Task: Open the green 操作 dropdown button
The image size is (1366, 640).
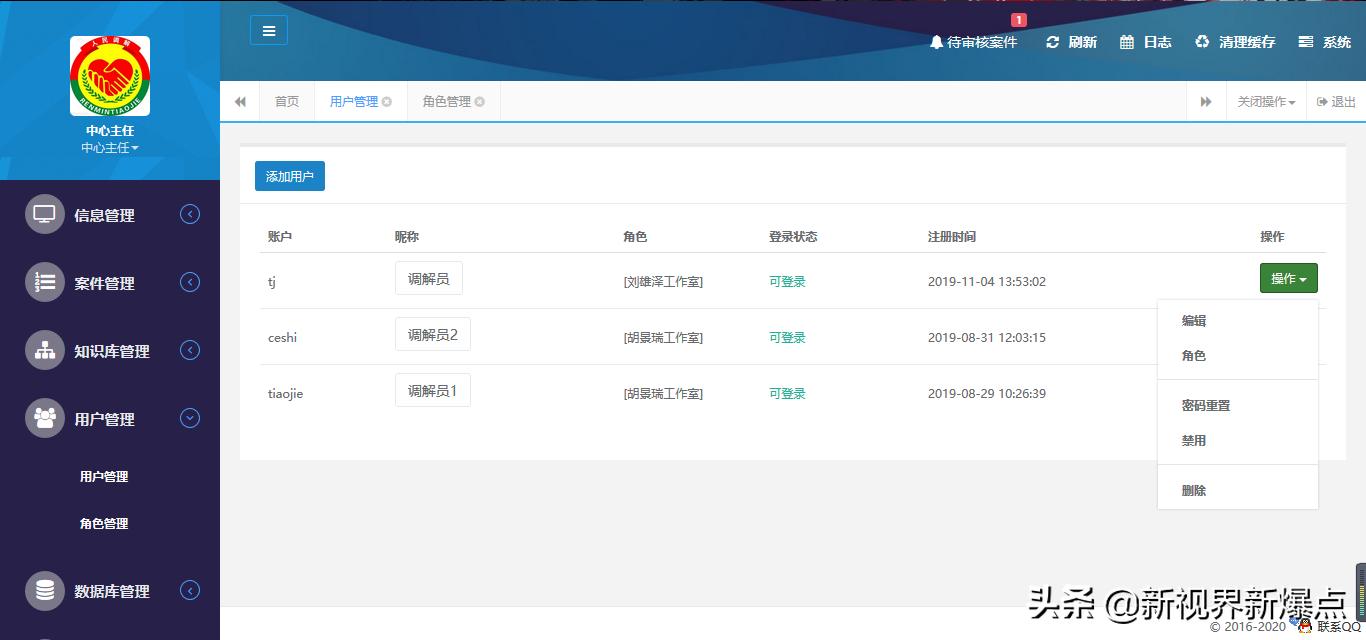Action: [x=1288, y=278]
